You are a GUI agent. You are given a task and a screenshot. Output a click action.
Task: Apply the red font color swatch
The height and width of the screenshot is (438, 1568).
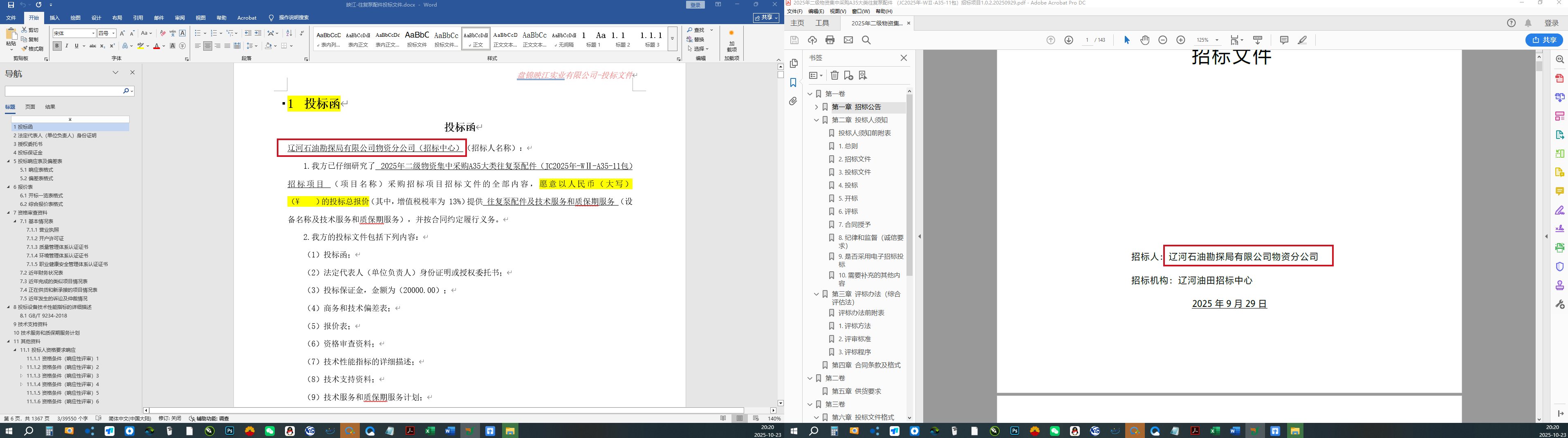pyautogui.click(x=157, y=46)
